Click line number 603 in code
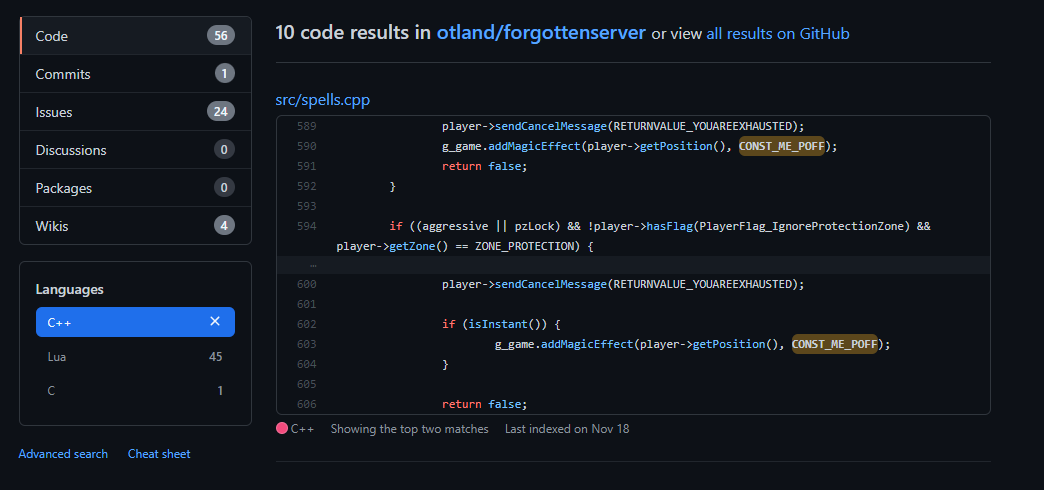Viewport: 1044px width, 490px height. (x=307, y=344)
